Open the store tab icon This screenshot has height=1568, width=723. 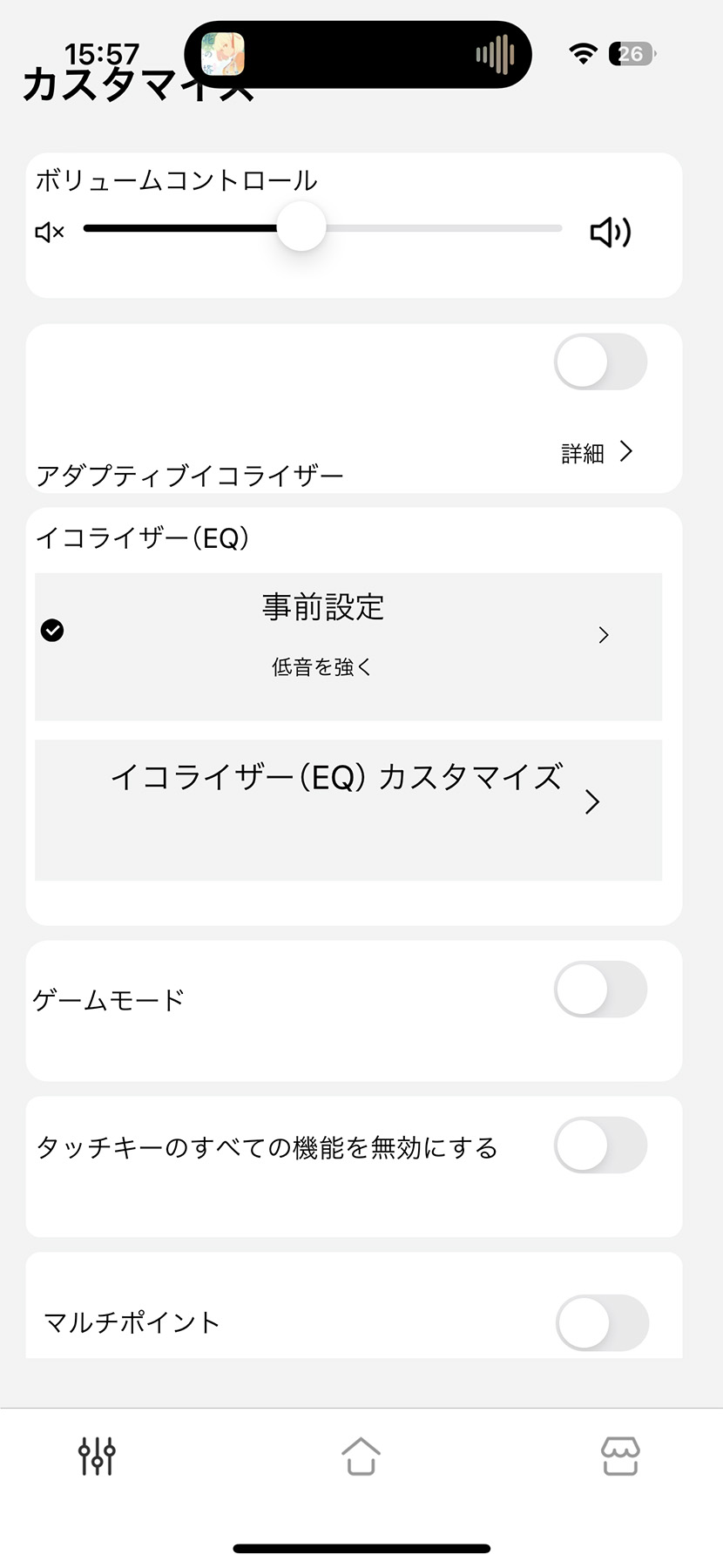coord(620,1456)
